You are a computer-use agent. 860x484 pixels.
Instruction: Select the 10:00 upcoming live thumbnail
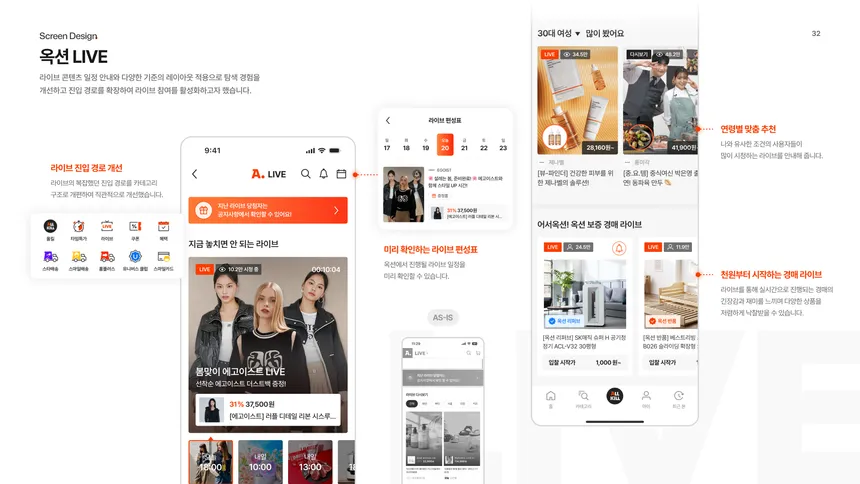[261, 462]
